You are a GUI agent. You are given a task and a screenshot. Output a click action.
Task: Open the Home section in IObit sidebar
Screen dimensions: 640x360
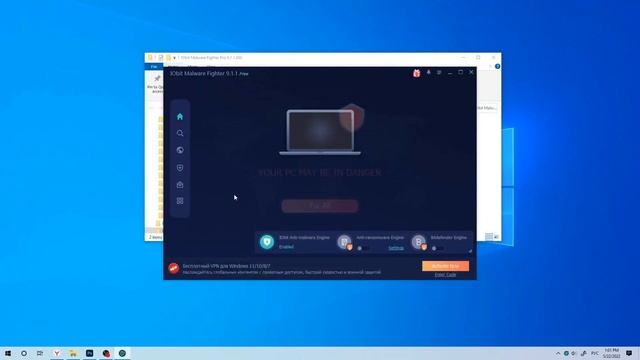click(x=180, y=117)
